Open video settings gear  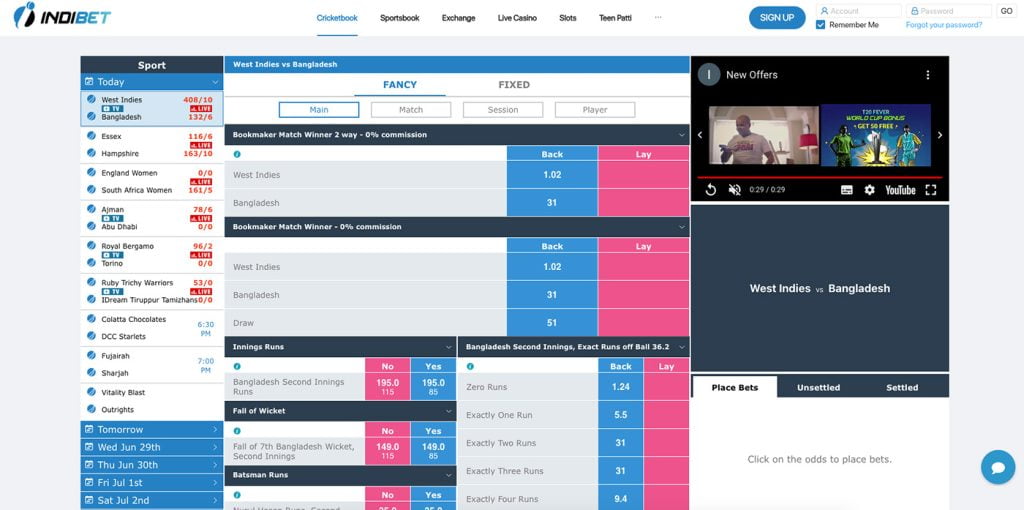pos(869,190)
